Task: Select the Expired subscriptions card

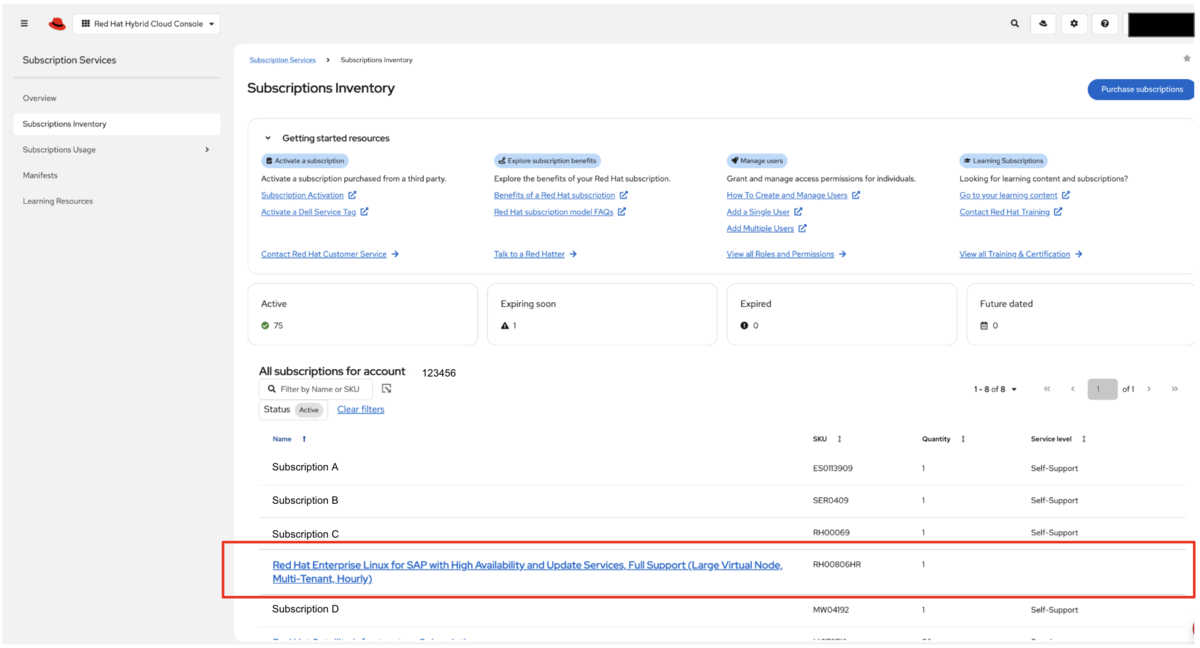Action: point(842,314)
